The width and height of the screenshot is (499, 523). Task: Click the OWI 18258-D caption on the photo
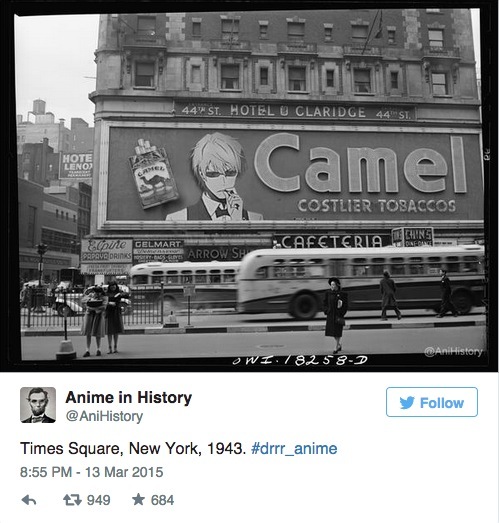coord(300,361)
